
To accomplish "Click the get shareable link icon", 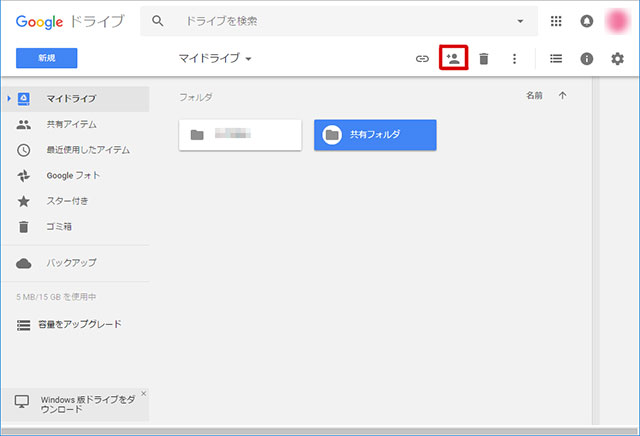I will pyautogui.click(x=422, y=59).
